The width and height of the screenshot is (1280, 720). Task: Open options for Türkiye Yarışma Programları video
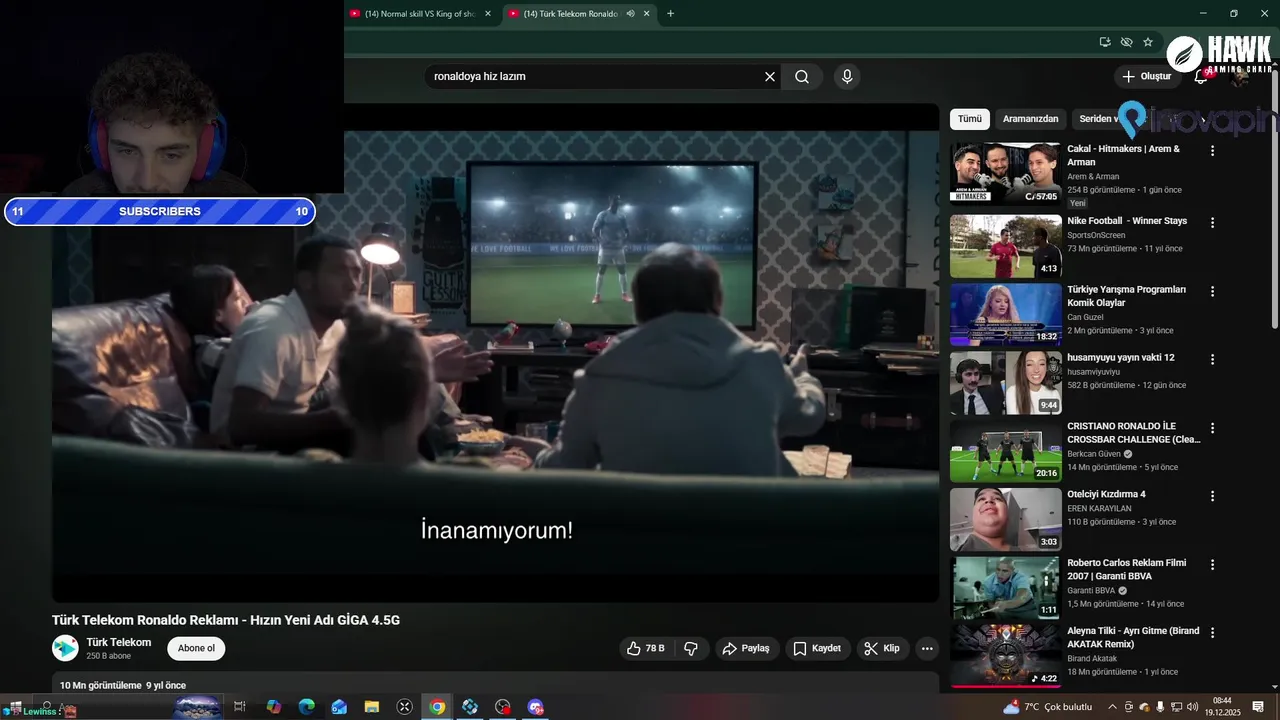point(1212,291)
